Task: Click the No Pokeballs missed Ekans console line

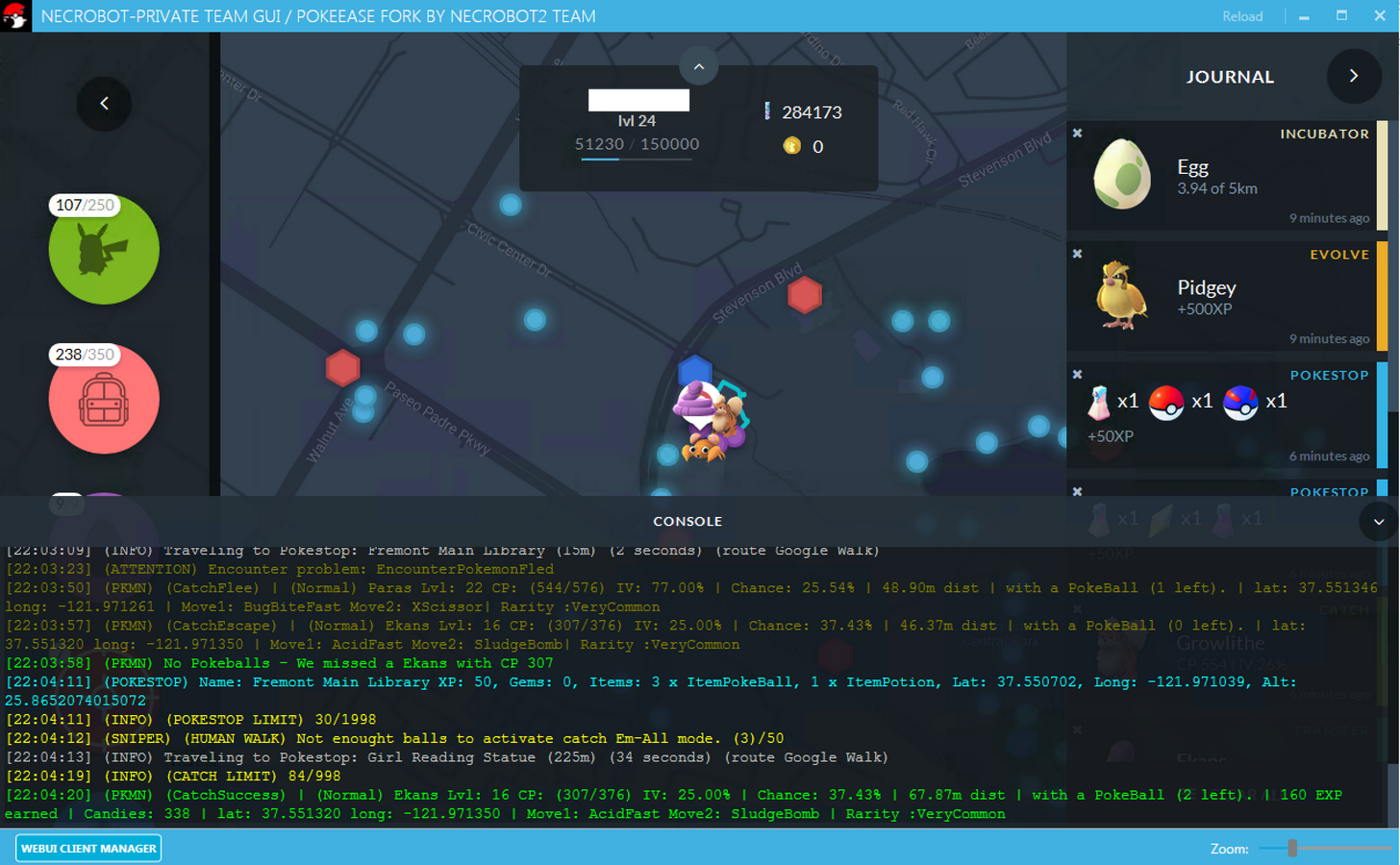Action: click(x=279, y=663)
